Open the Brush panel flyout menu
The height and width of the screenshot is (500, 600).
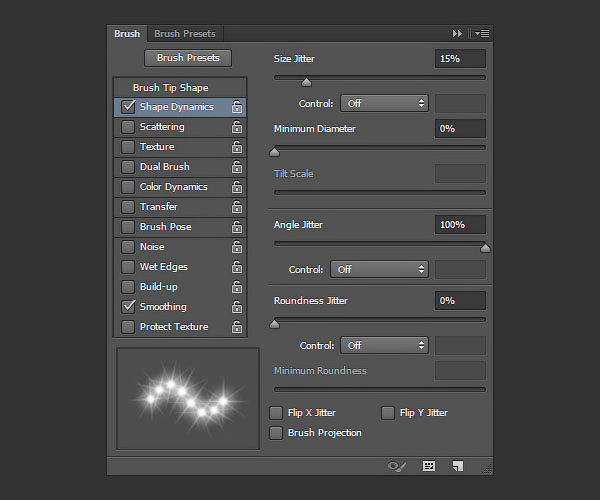click(x=482, y=34)
